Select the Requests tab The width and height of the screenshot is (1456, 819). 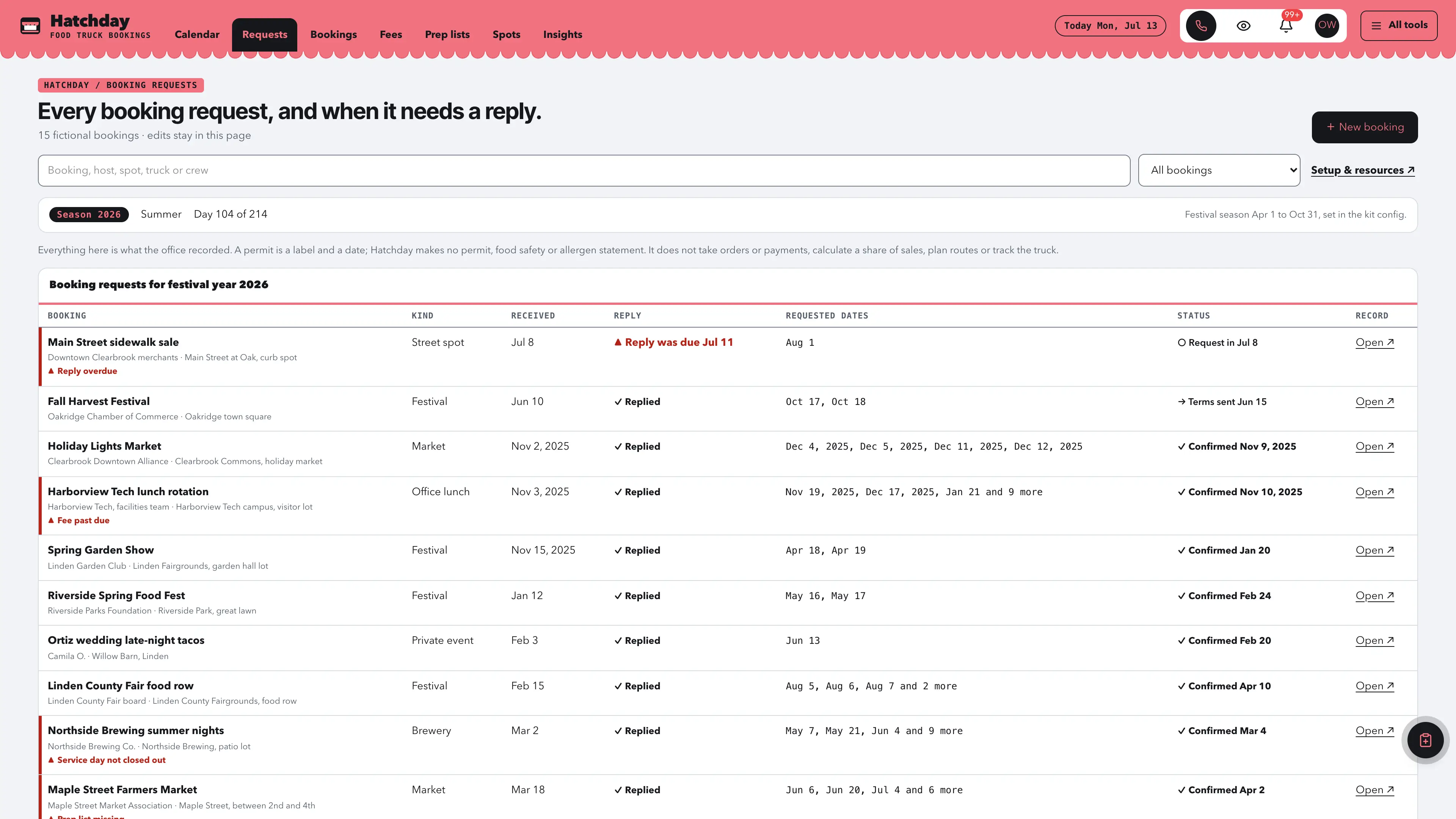click(x=265, y=35)
